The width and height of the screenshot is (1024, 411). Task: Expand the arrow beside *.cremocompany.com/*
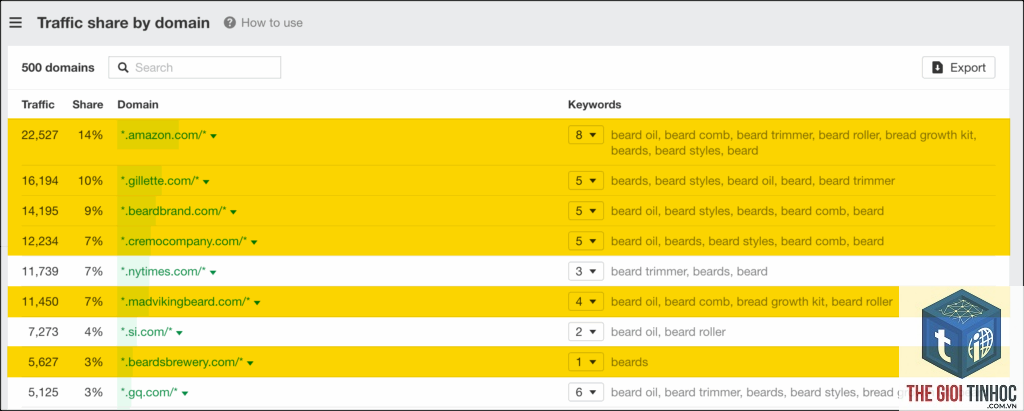click(254, 242)
